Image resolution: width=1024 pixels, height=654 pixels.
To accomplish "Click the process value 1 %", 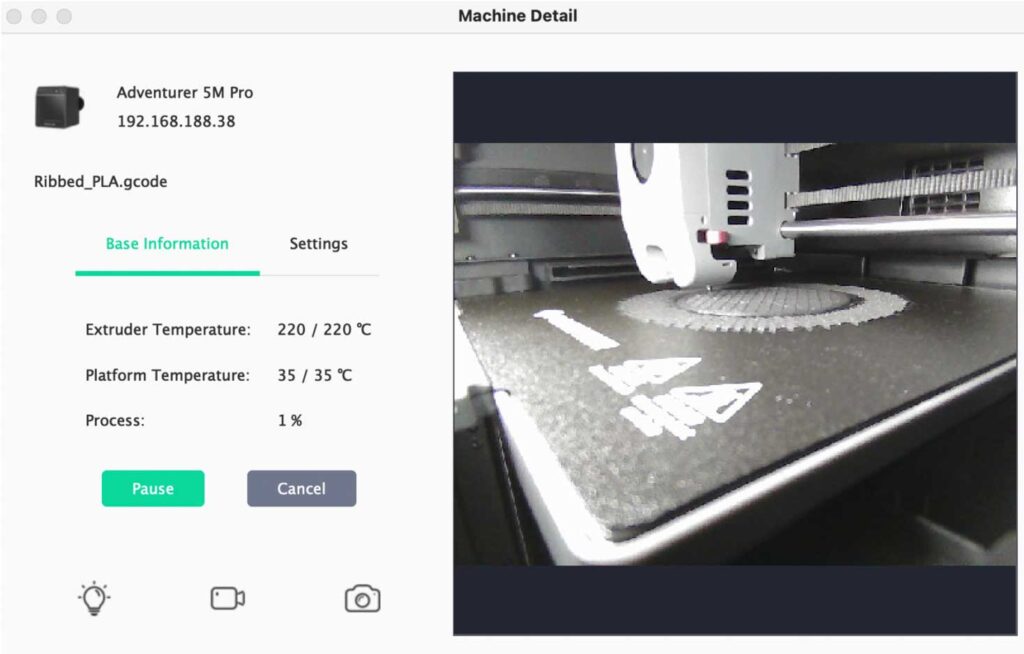I will [x=290, y=421].
